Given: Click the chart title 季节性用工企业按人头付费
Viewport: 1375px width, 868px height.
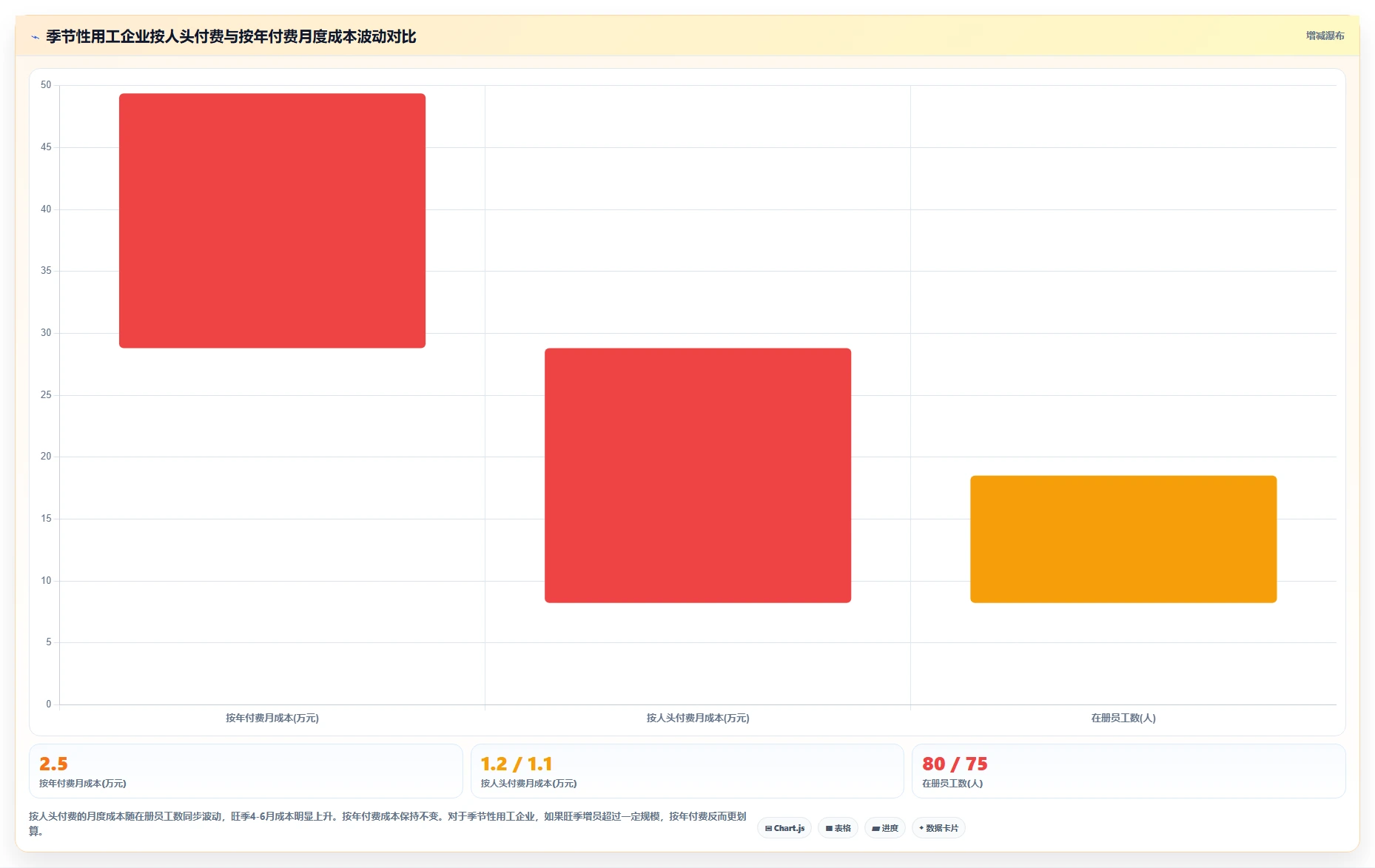Looking at the screenshot, I should (x=231, y=36).
